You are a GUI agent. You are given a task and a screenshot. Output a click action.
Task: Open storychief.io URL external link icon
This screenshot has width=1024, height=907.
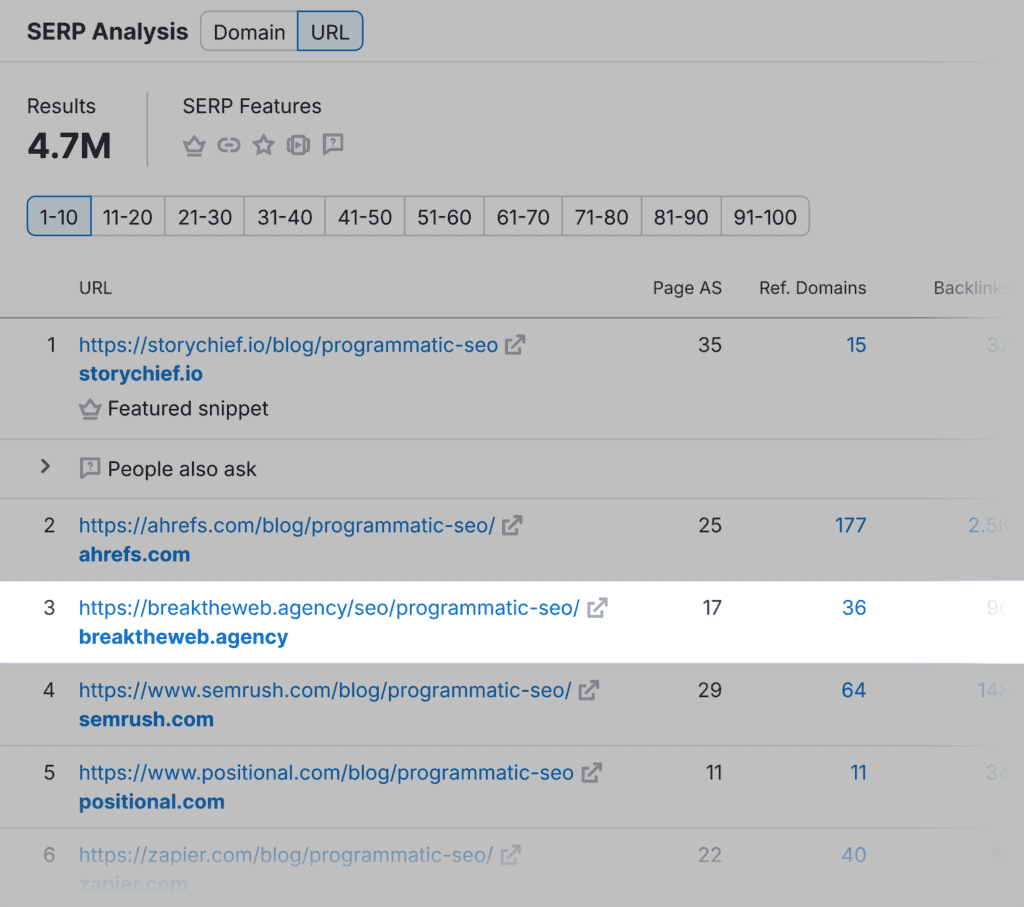click(x=515, y=346)
